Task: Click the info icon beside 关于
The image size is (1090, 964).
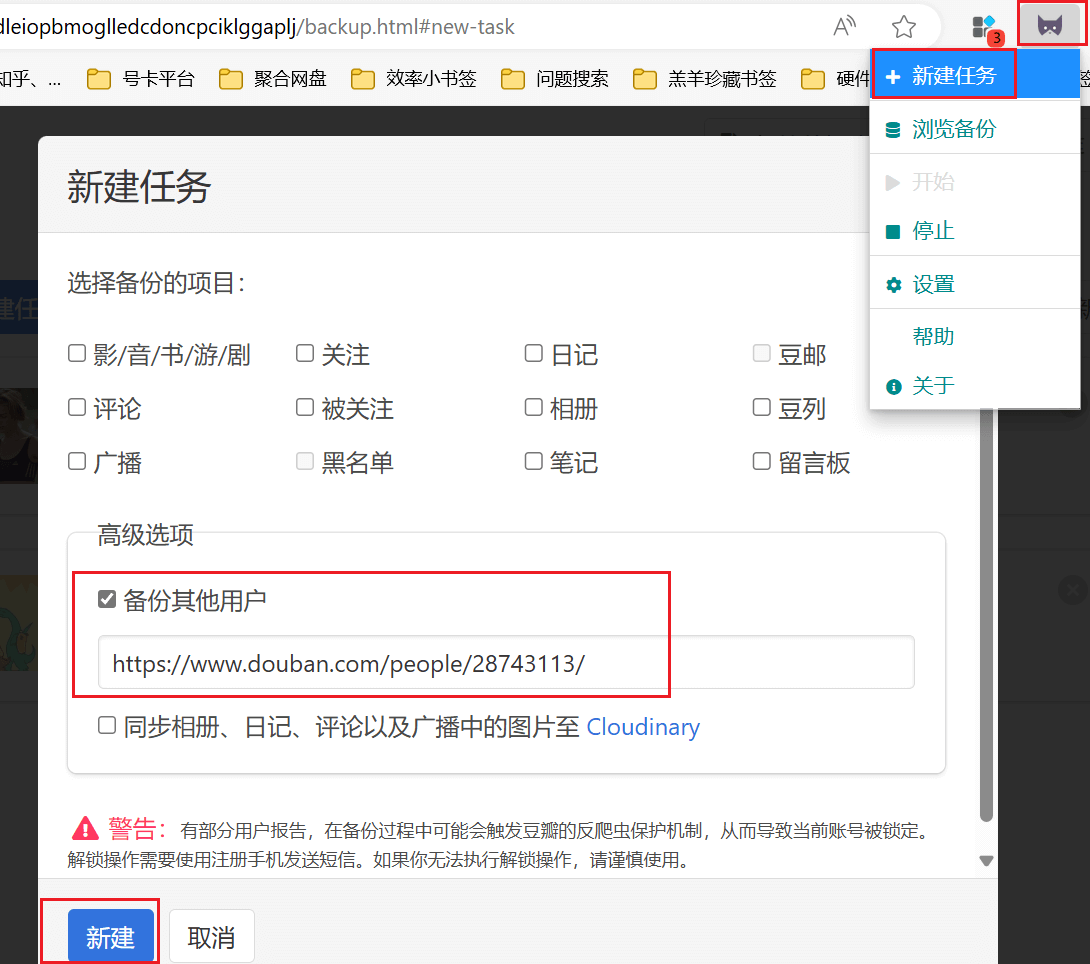Action: pyautogui.click(x=893, y=385)
